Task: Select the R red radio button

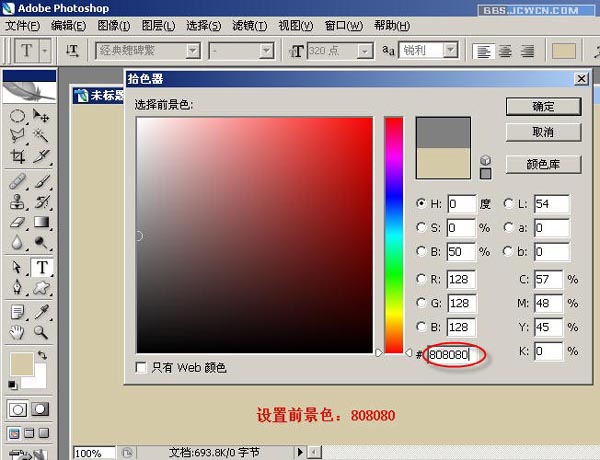Action: (x=421, y=278)
